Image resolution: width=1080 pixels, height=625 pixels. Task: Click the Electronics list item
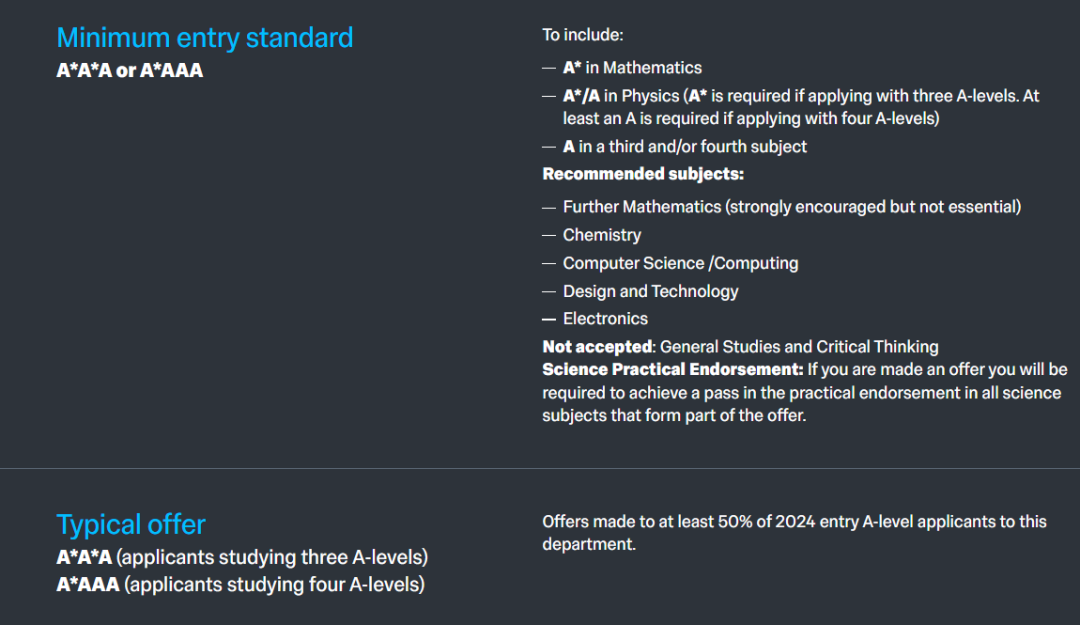point(605,318)
